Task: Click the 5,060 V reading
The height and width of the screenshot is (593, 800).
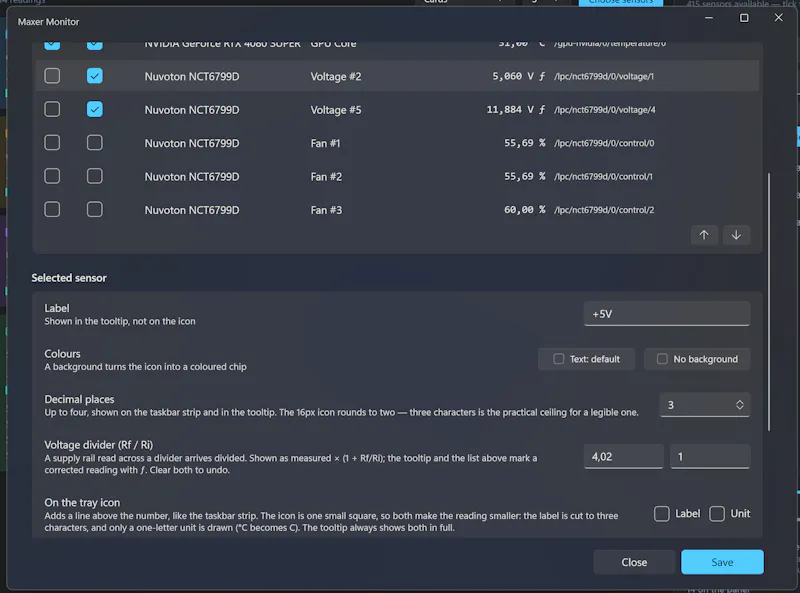Action: pos(513,76)
